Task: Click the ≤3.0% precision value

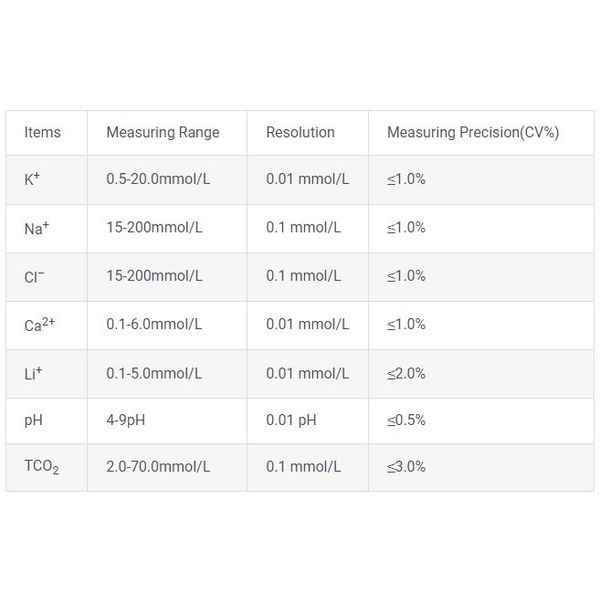Action: [x=406, y=466]
